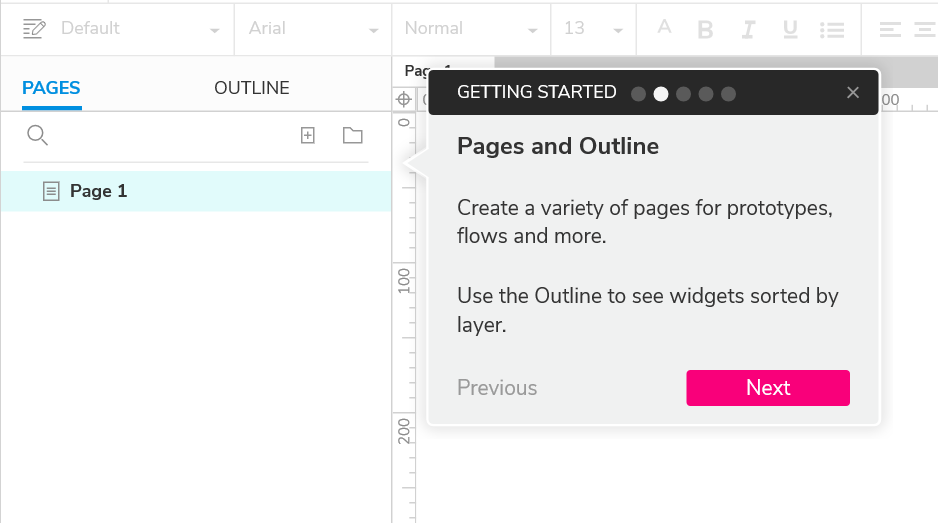Image resolution: width=938 pixels, height=523 pixels.
Task: Click the pink Next button
Action: 768,388
